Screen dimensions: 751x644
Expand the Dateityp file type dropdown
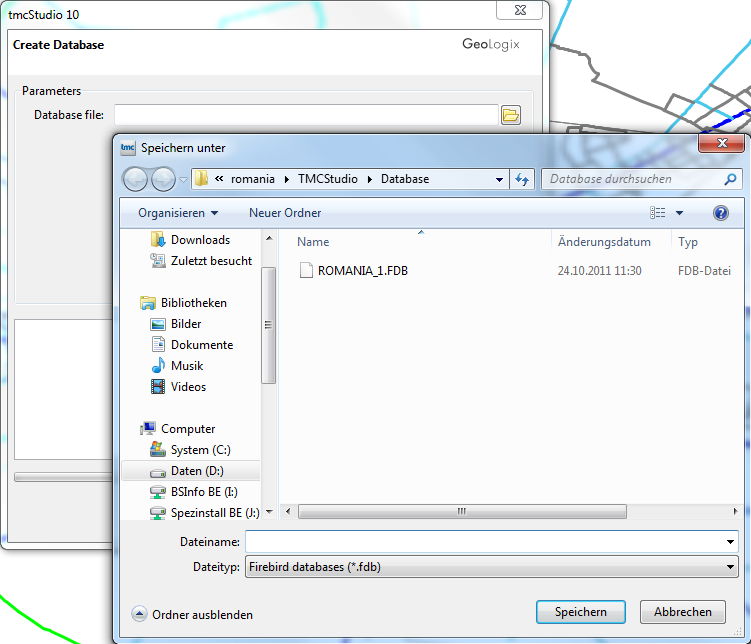(731, 567)
